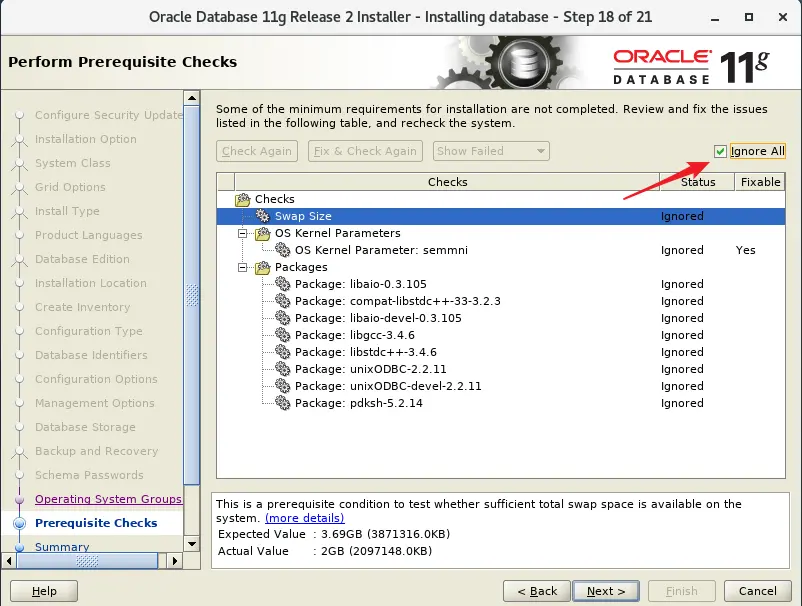
Task: Click gear icon for unixODBC-devel-2.2.11
Action: (282, 386)
